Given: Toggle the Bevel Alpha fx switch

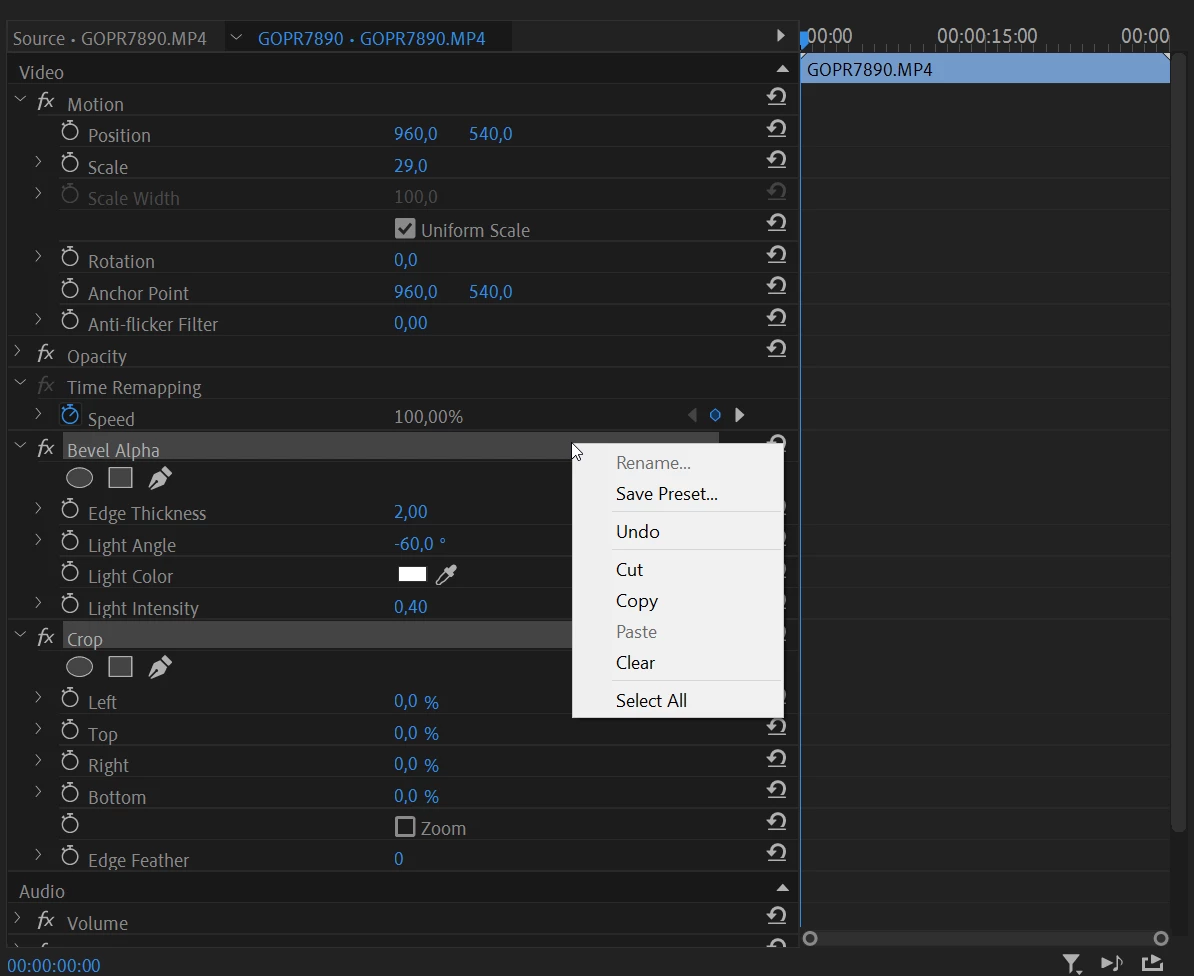Looking at the screenshot, I should pyautogui.click(x=46, y=448).
